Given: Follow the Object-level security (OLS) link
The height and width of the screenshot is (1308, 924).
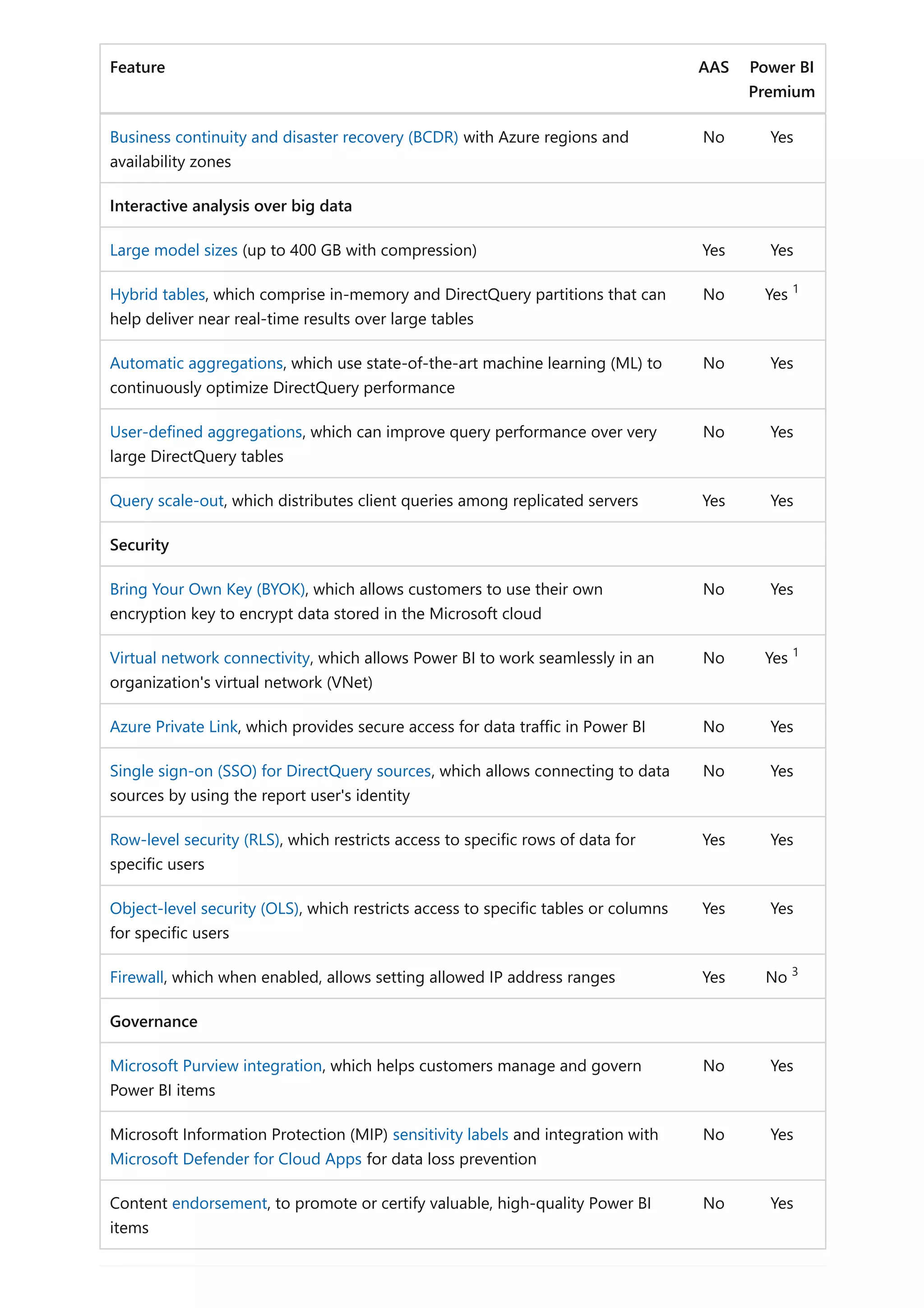Looking at the screenshot, I should click(204, 909).
